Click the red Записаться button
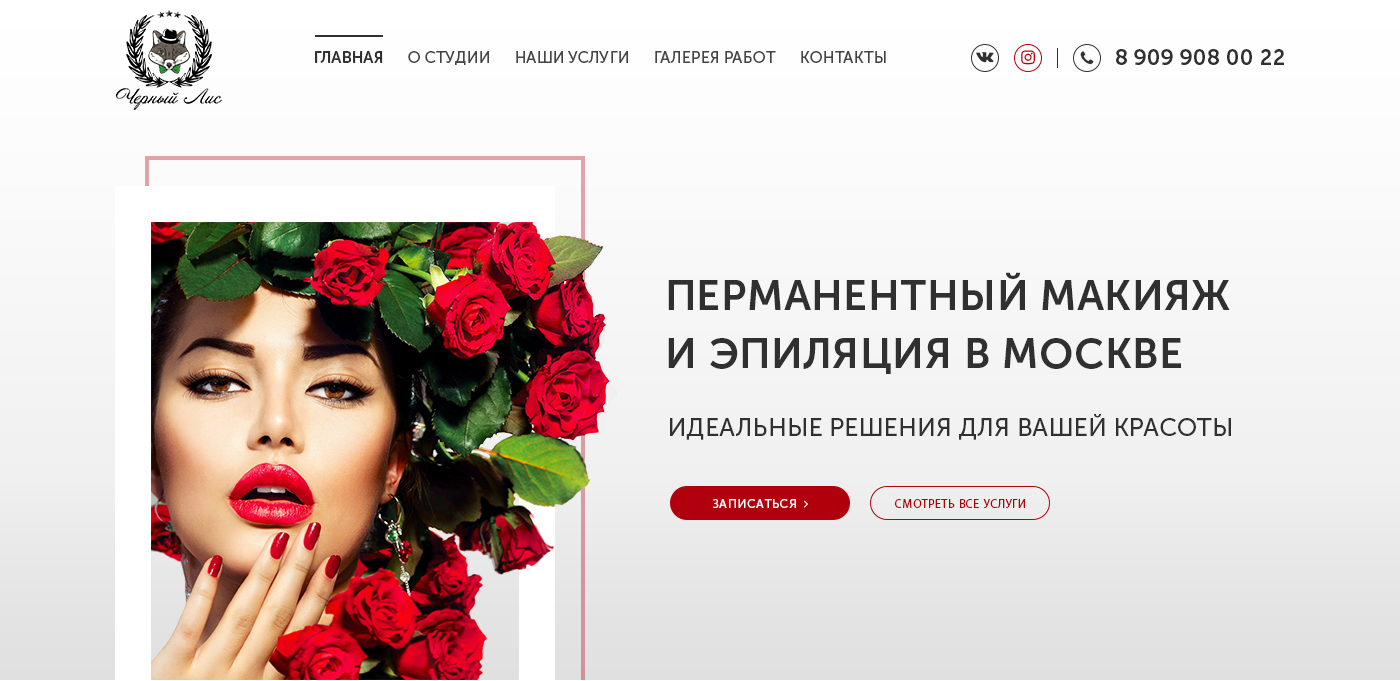This screenshot has height=681, width=1400. pos(760,503)
